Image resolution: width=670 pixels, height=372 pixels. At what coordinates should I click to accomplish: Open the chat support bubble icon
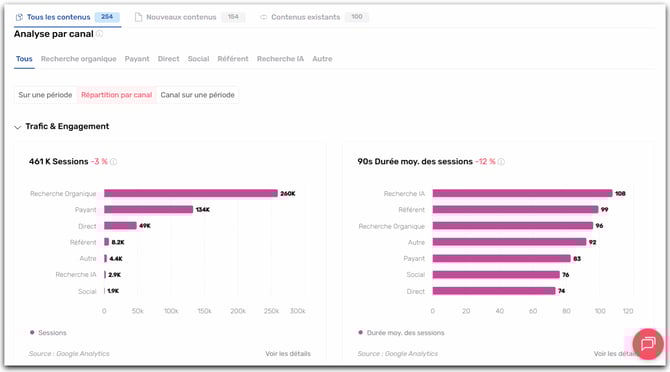pyautogui.click(x=648, y=343)
